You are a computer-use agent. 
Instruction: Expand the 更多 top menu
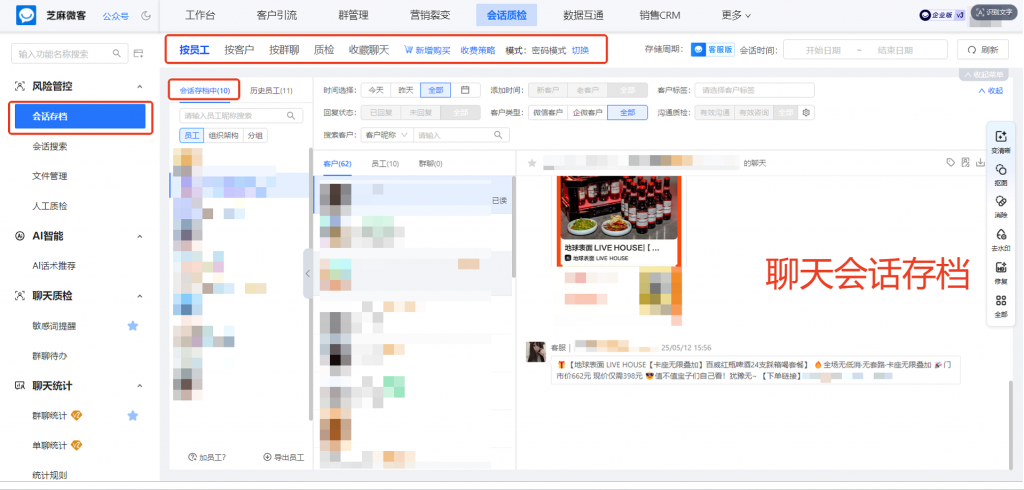(x=736, y=16)
